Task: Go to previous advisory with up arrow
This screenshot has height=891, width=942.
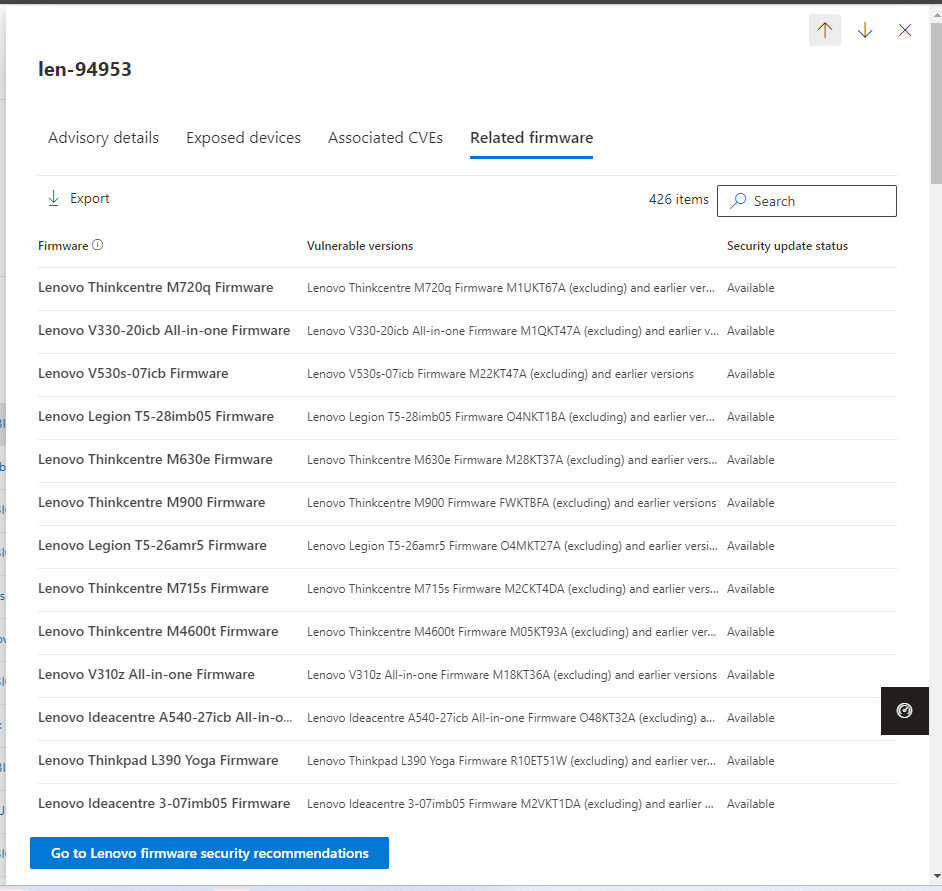Action: (824, 30)
